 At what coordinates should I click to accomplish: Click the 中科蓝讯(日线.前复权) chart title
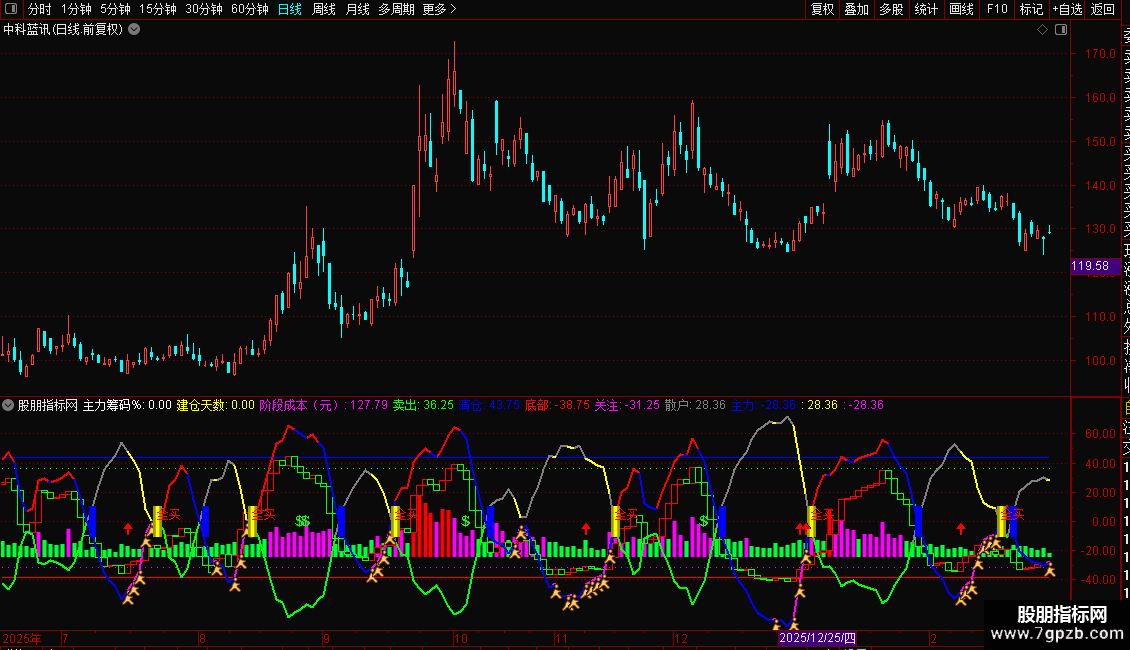[63, 30]
